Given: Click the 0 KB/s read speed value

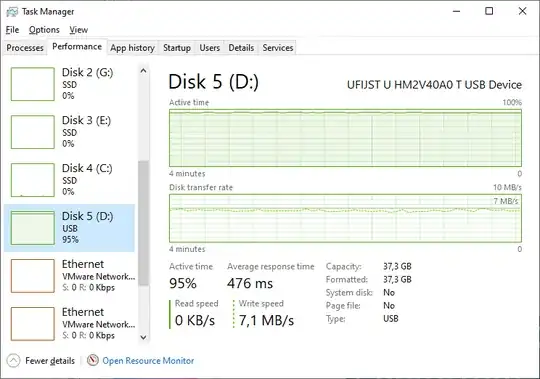Looking at the screenshot, I should tap(195, 320).
